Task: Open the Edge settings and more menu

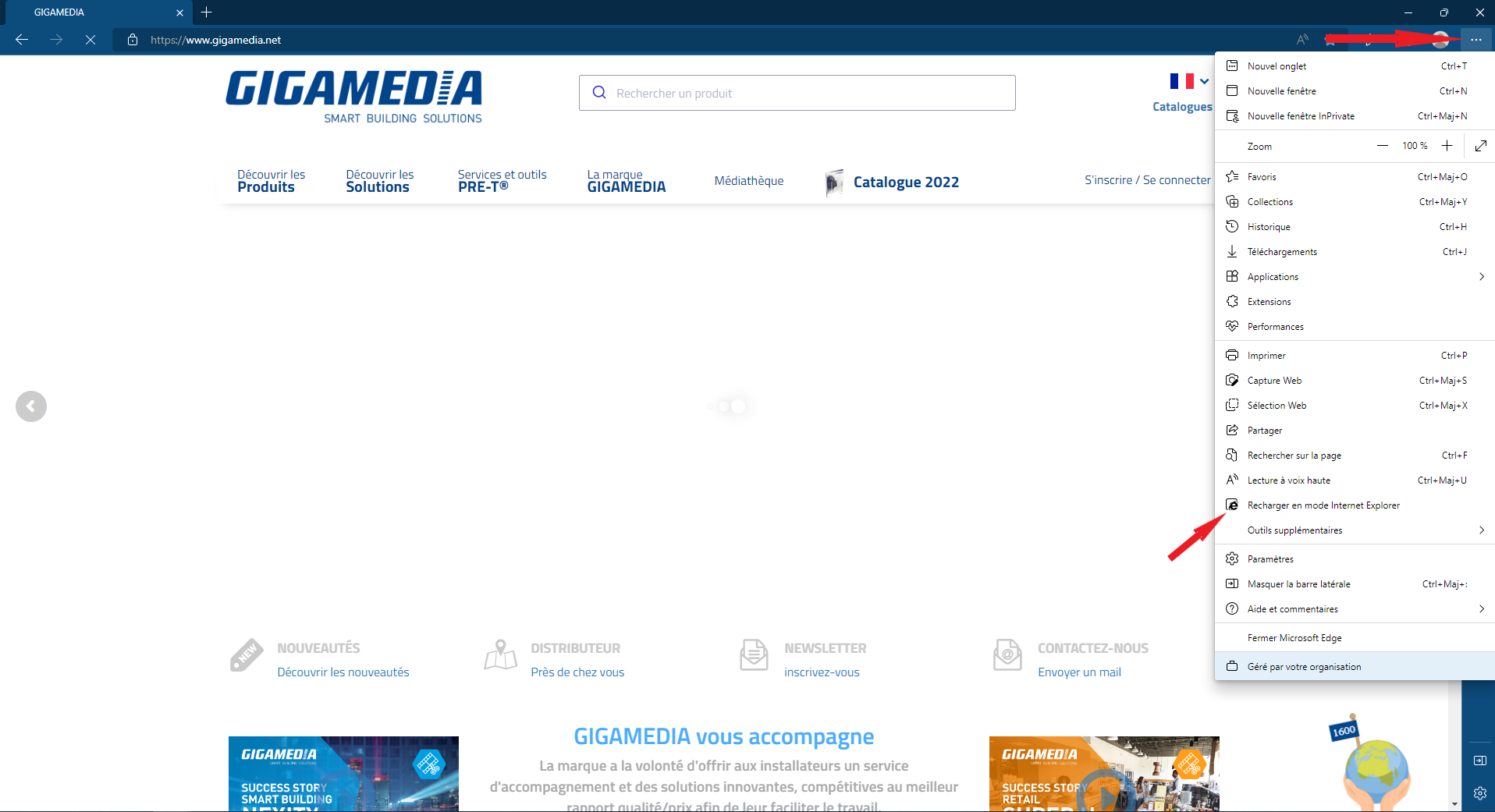Action: [1475, 40]
